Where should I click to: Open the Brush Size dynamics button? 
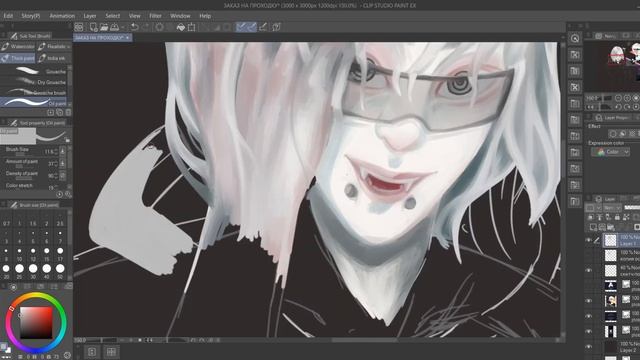point(62,151)
